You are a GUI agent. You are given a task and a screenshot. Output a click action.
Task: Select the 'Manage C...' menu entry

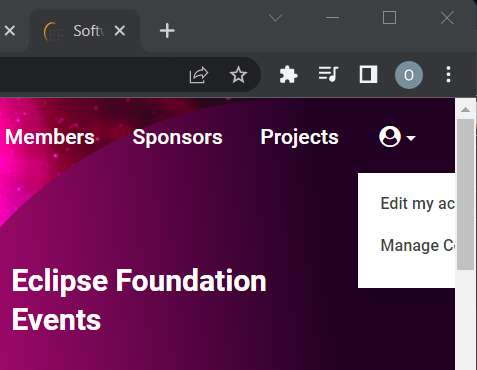click(x=418, y=245)
